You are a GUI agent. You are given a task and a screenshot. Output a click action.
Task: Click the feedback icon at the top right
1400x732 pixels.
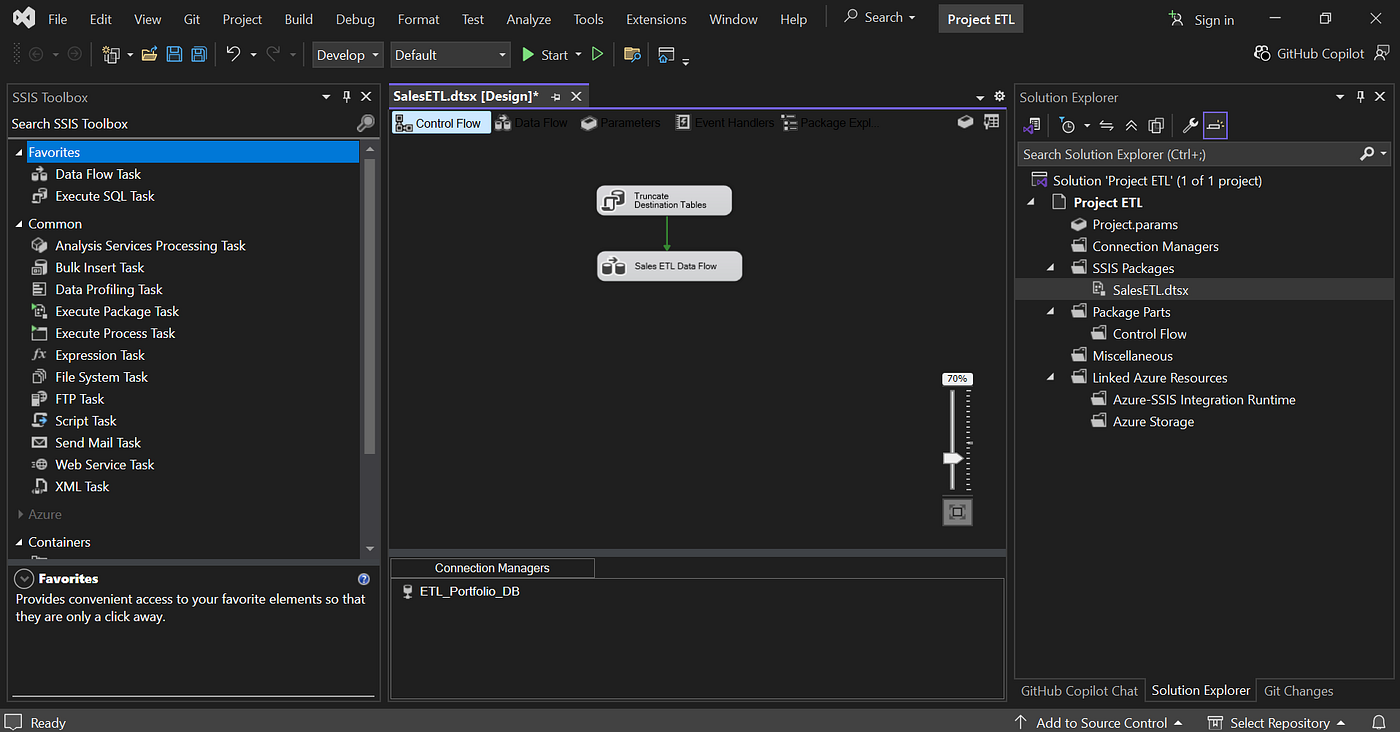tap(1382, 54)
